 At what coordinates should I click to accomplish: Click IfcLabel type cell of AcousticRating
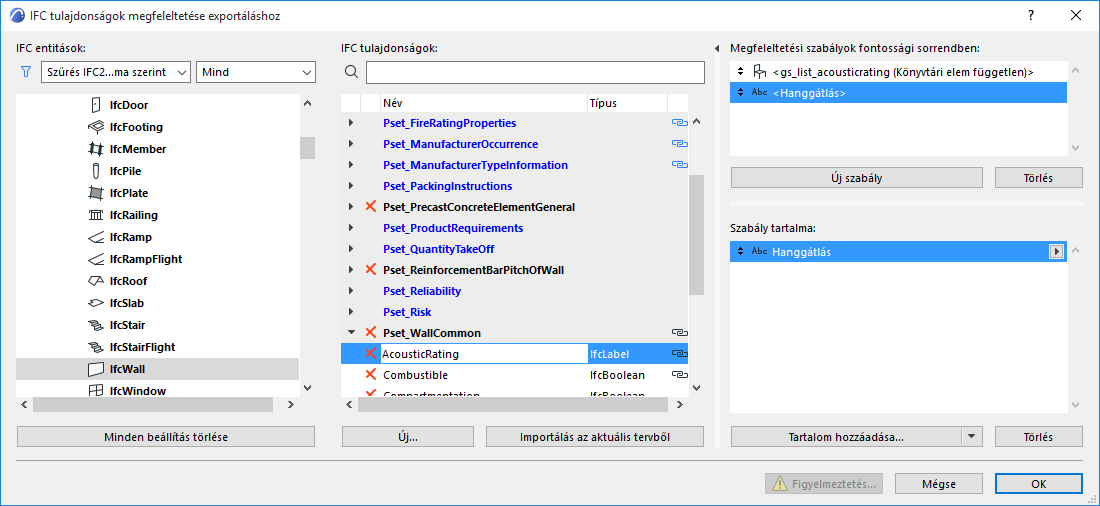point(628,354)
